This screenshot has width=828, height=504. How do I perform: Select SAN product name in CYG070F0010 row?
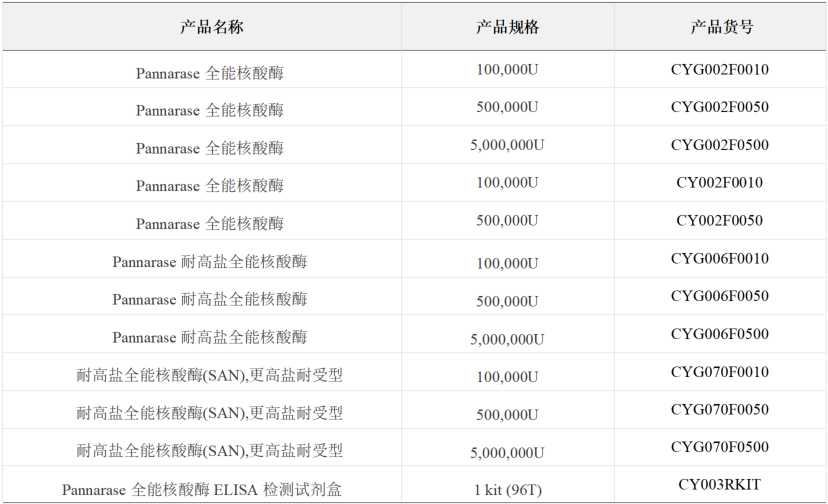click(x=210, y=376)
